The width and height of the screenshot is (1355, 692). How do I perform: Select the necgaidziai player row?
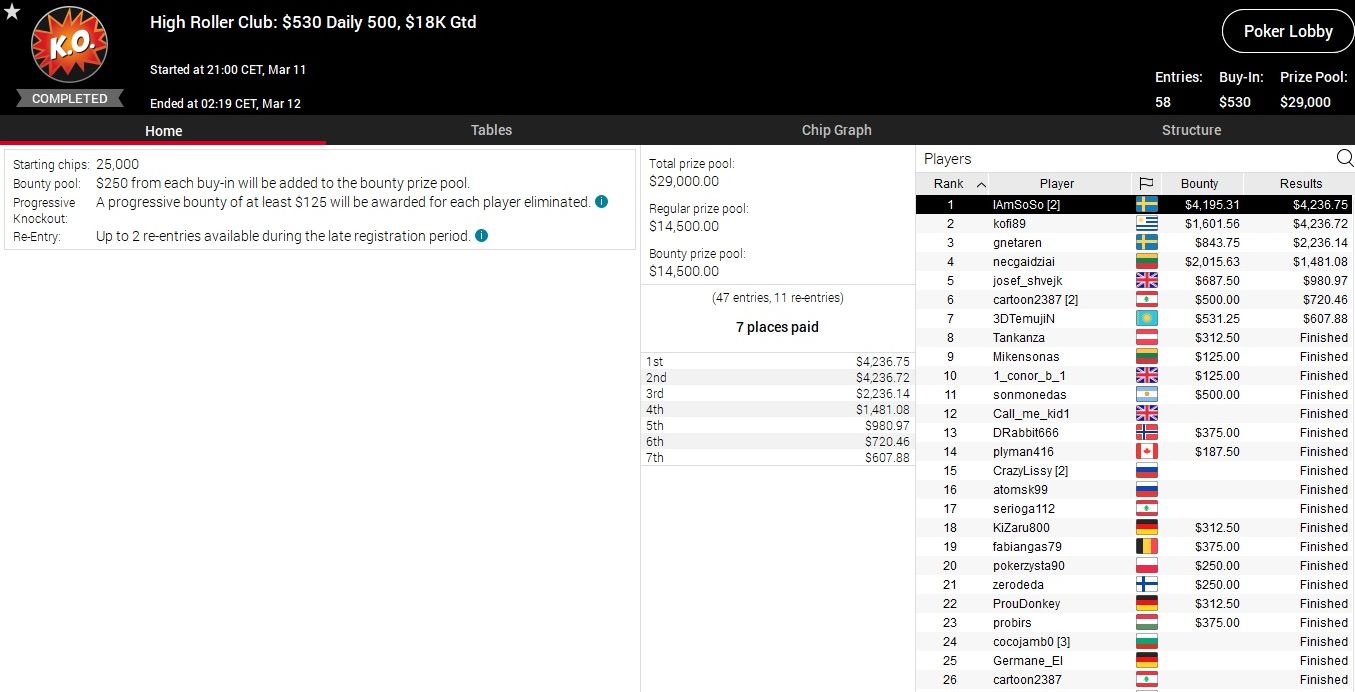(x=1023, y=262)
